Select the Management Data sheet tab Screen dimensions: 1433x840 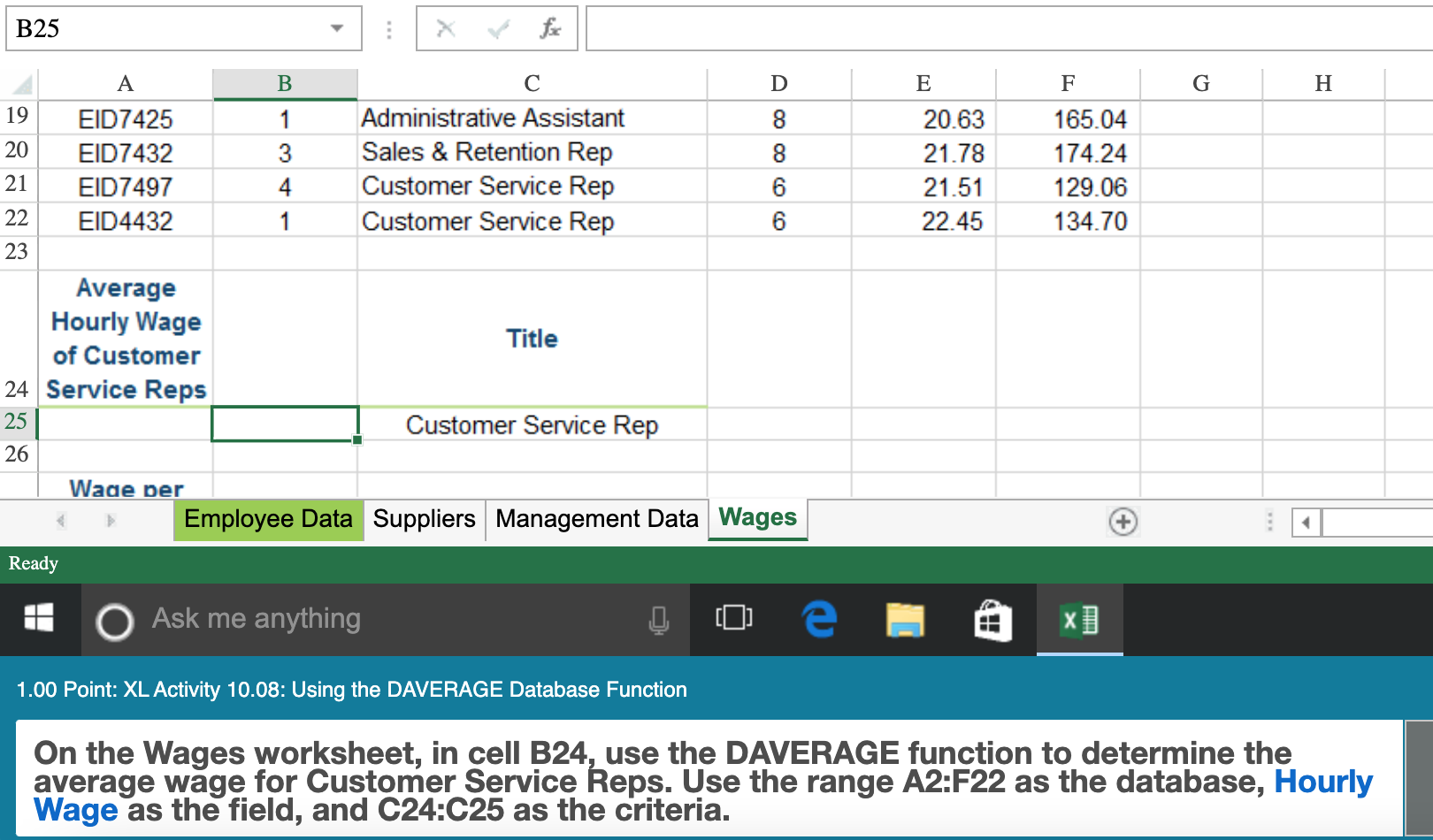click(596, 519)
